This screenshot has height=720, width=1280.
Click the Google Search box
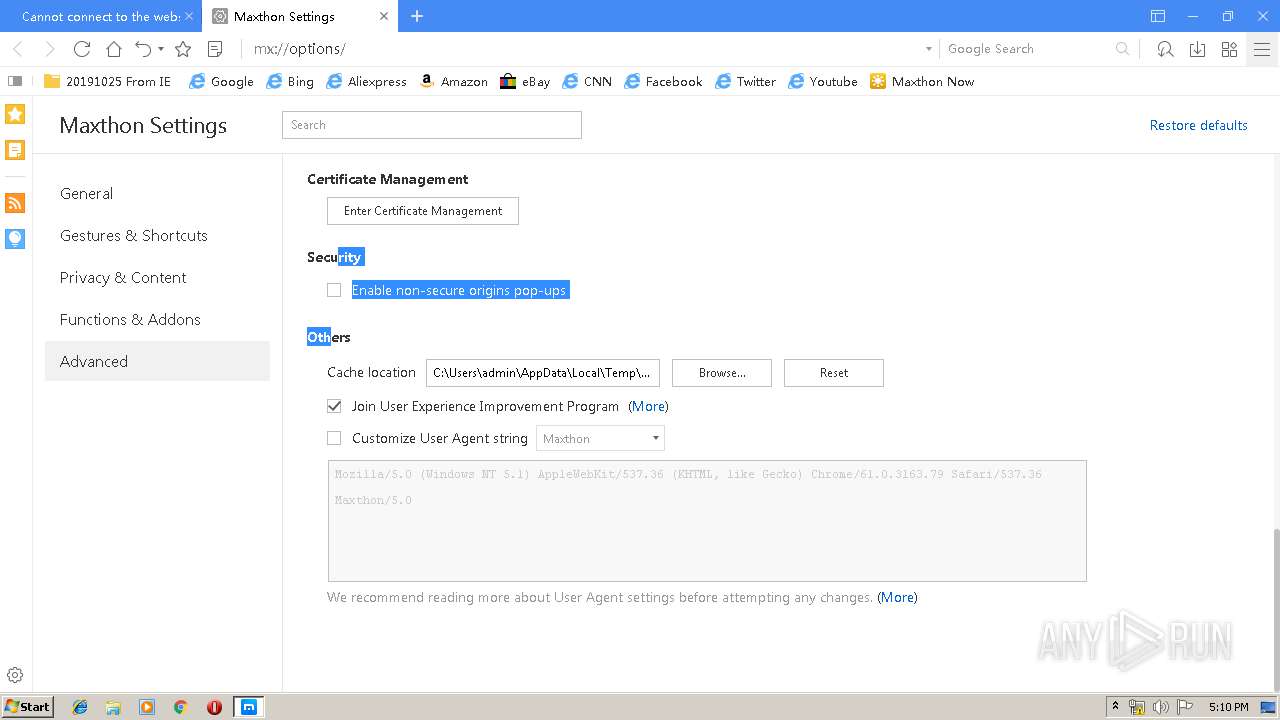tap(1028, 49)
